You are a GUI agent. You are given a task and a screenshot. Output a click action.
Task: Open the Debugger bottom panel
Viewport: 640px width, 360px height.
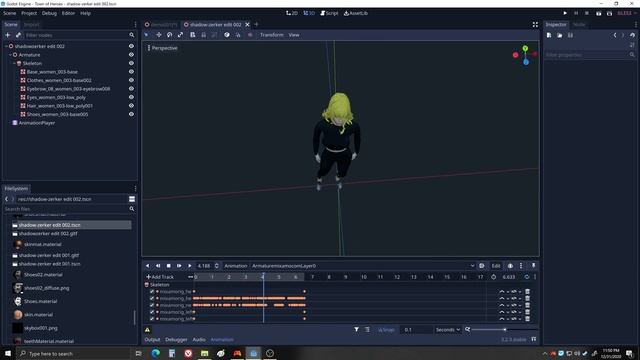tap(176, 340)
